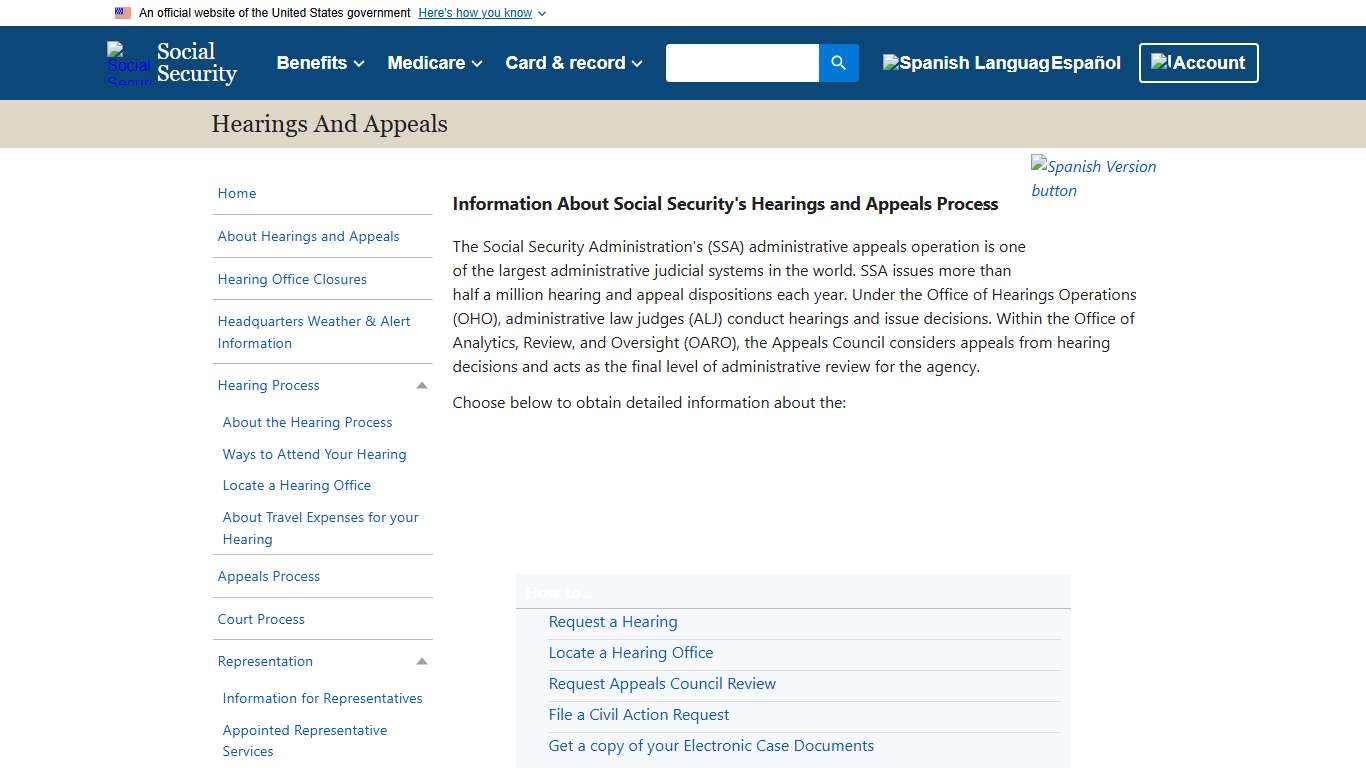This screenshot has width=1366, height=768.
Task: Click the search input field
Action: pyautogui.click(x=742, y=62)
